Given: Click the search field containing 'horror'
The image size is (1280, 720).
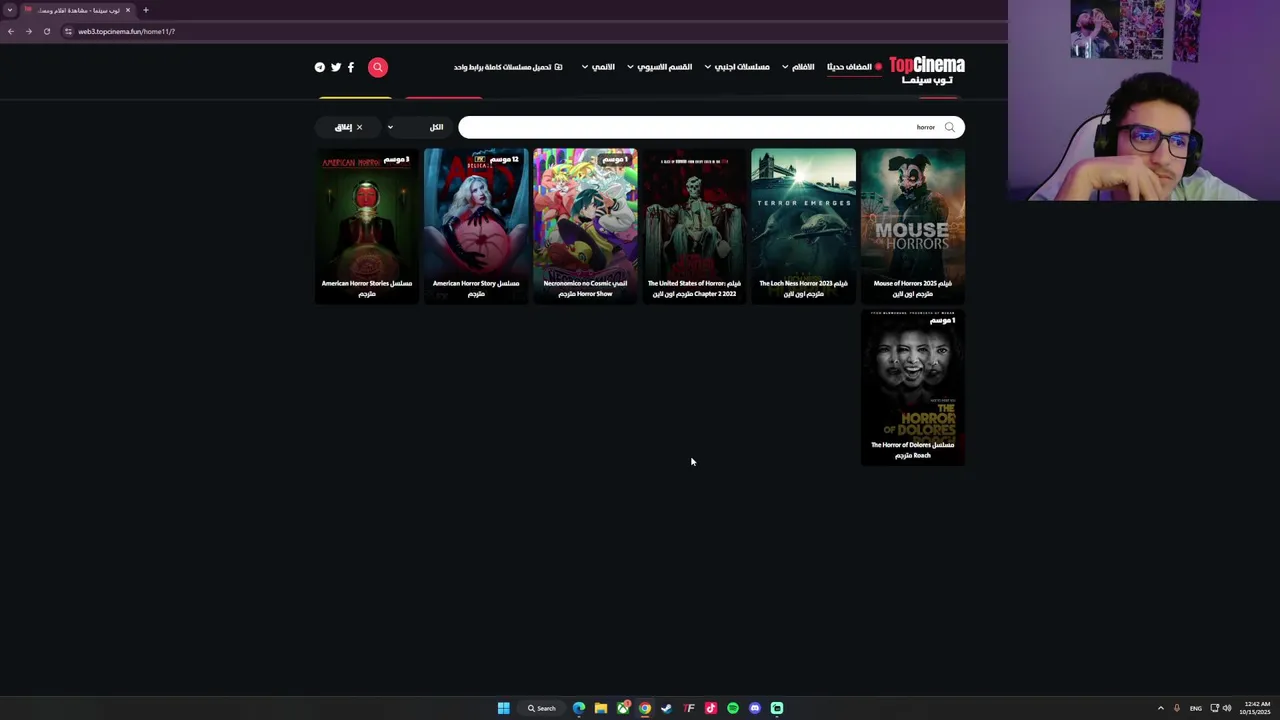Looking at the screenshot, I should coord(711,127).
